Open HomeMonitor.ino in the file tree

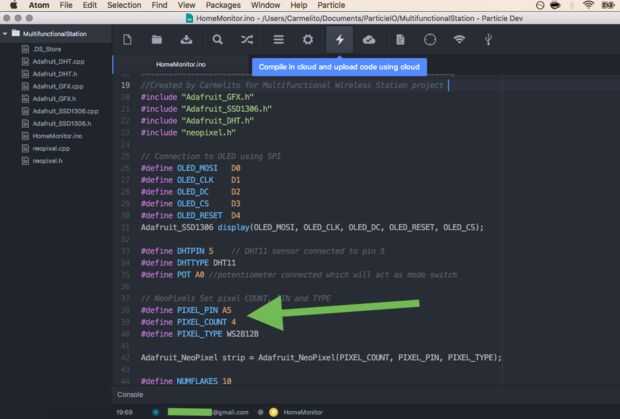(57, 136)
